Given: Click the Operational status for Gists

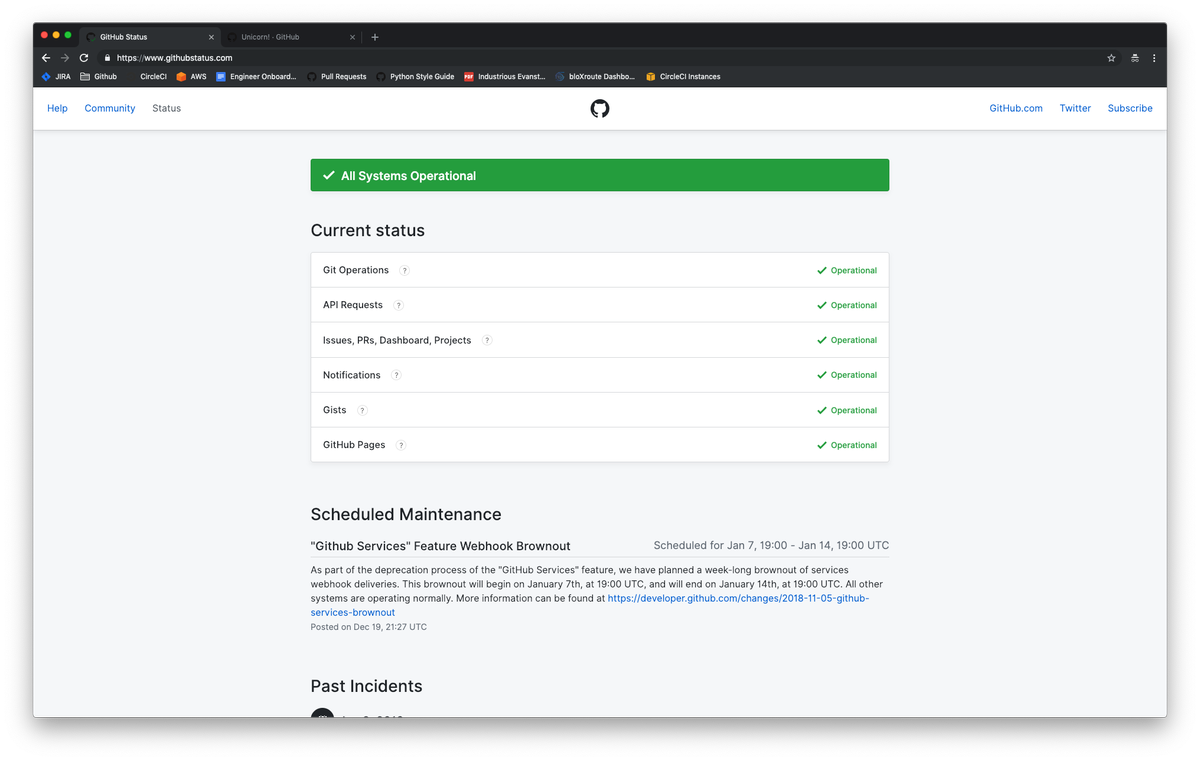Looking at the screenshot, I should point(847,410).
